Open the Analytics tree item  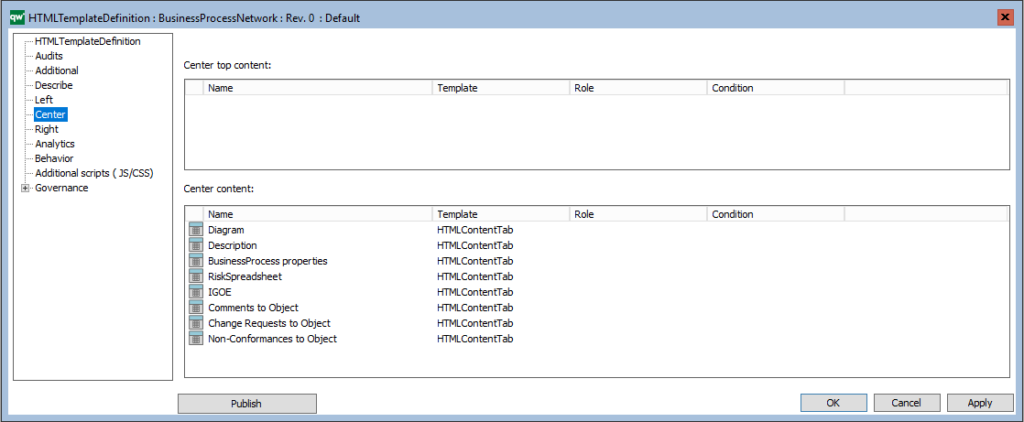(55, 144)
